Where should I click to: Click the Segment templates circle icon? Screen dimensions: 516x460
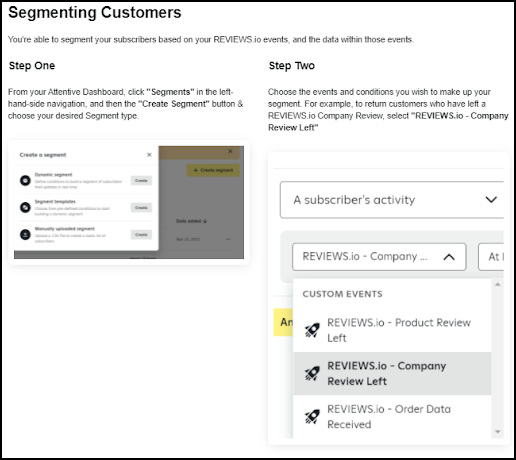click(25, 207)
